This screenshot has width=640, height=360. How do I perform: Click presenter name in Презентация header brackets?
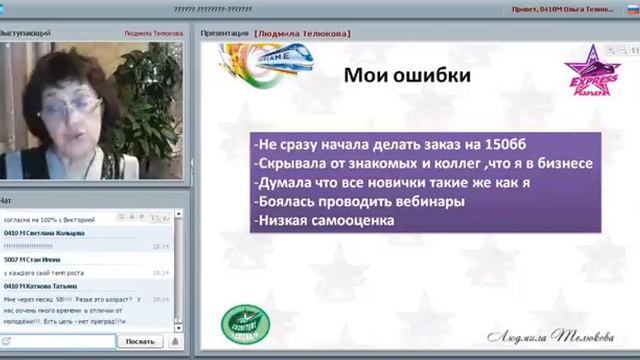pyautogui.click(x=302, y=34)
